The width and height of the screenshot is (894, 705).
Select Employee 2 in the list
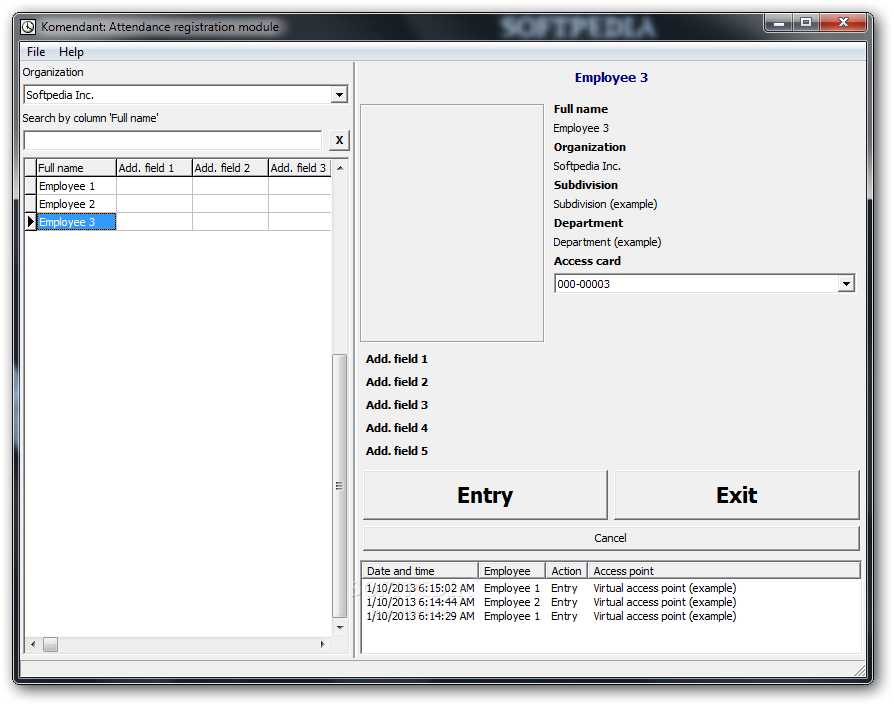[x=76, y=204]
